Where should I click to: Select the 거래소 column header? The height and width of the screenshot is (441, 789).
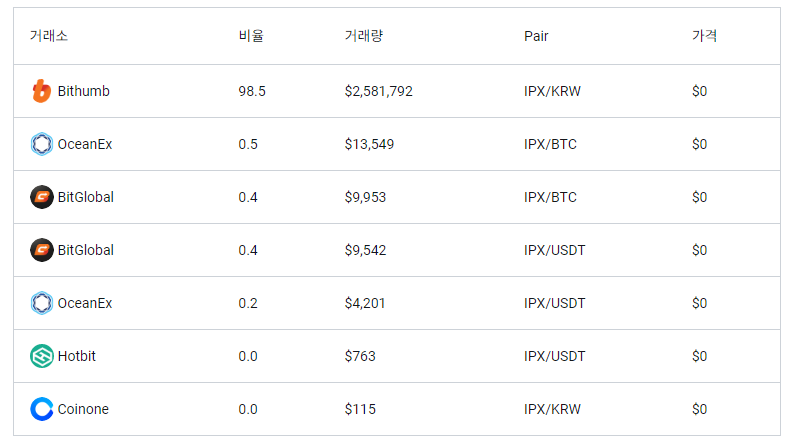[49, 36]
